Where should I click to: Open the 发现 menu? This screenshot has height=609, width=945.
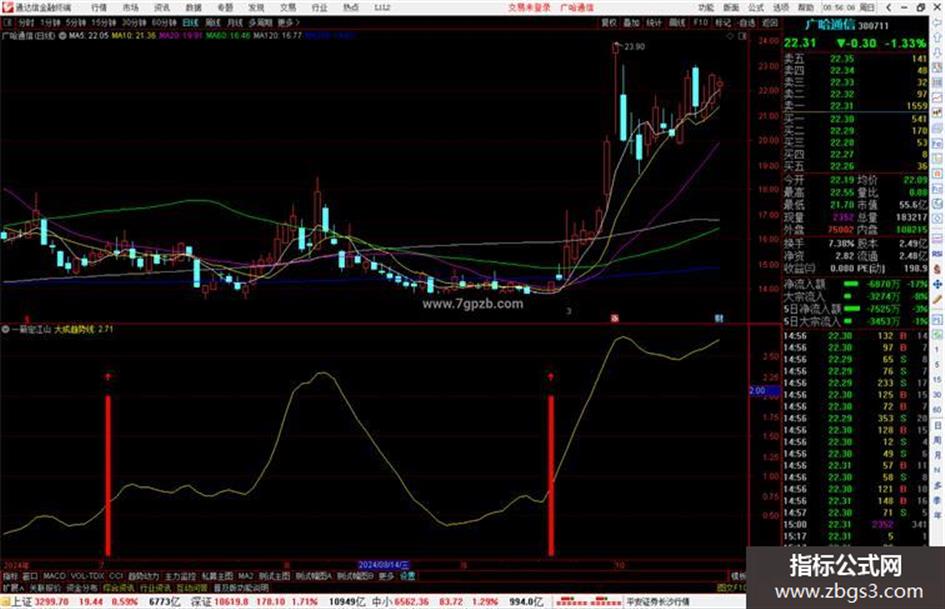tap(256, 7)
